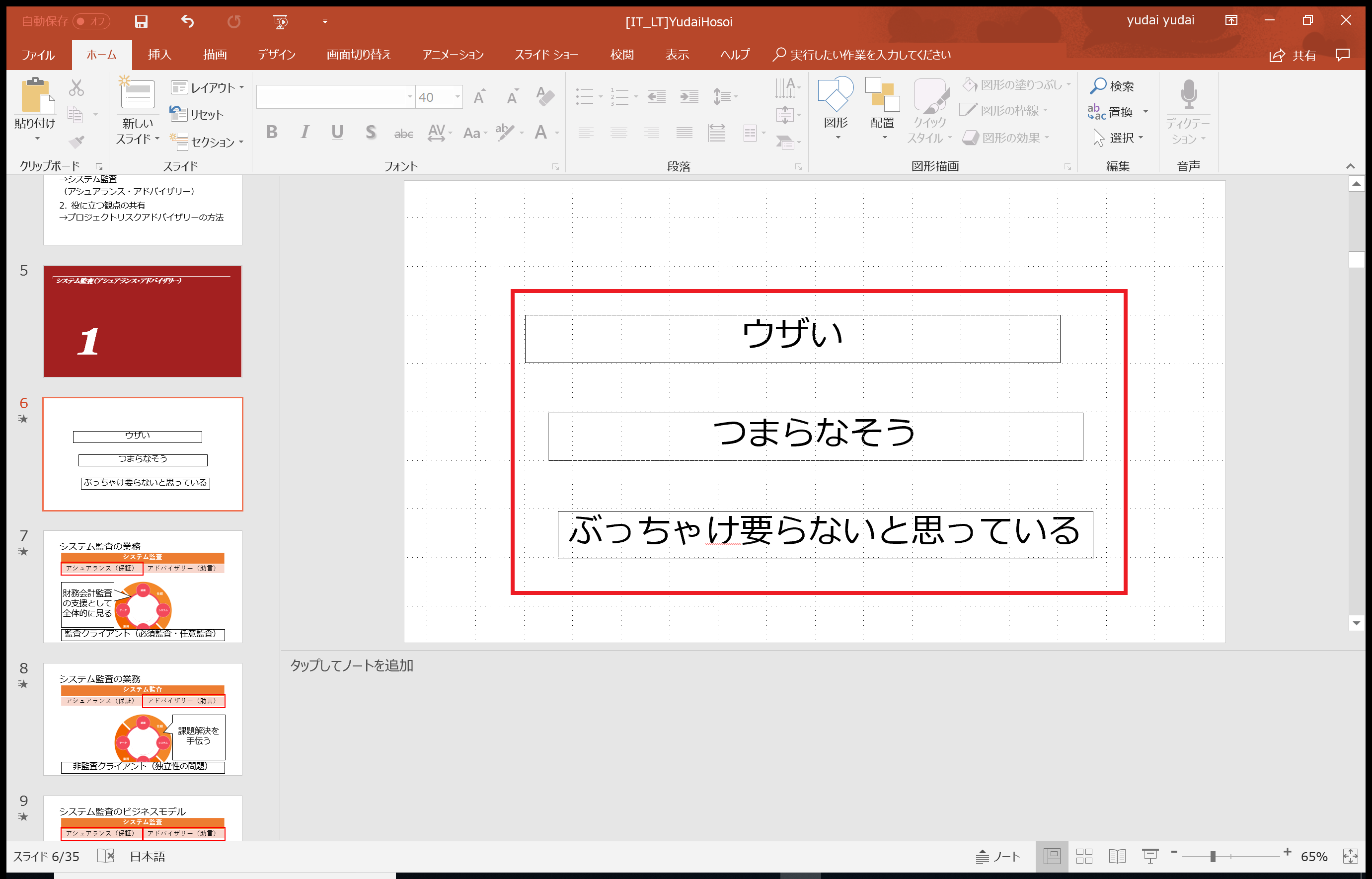
Task: Collapse the ribbon with the chevron arrow
Action: point(1350,166)
